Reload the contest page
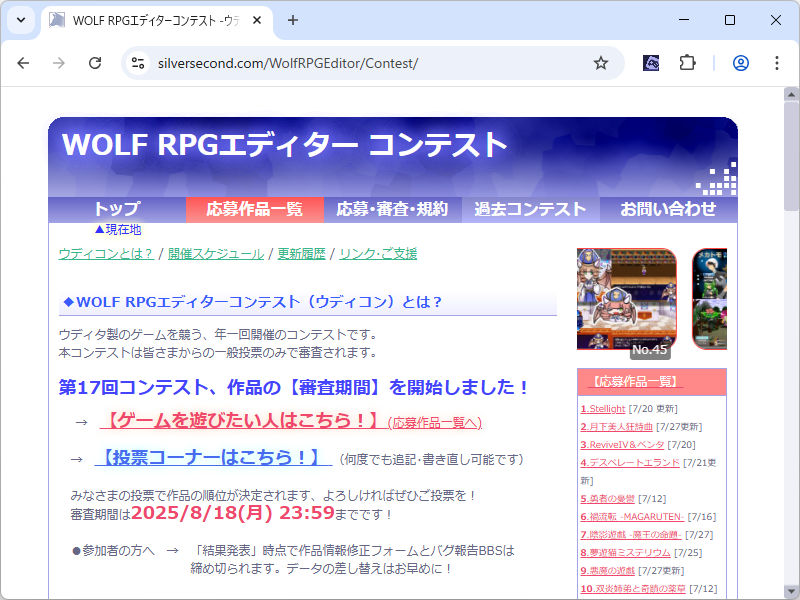 point(95,62)
